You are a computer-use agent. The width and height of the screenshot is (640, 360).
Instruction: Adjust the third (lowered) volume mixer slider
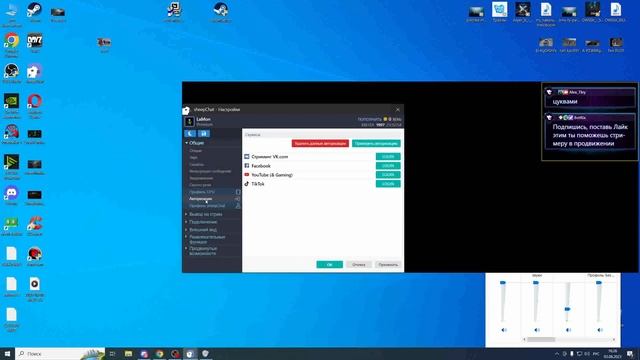(x=567, y=309)
